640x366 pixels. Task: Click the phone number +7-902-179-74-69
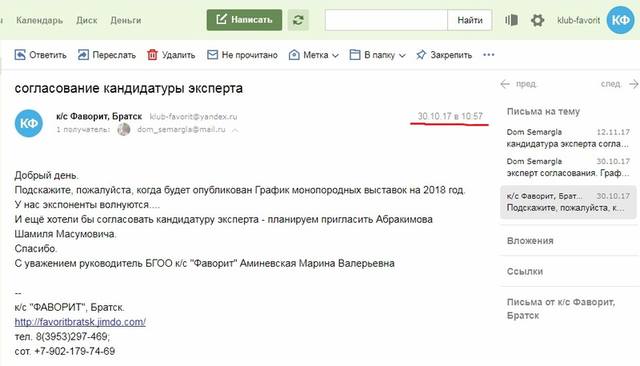(75, 351)
